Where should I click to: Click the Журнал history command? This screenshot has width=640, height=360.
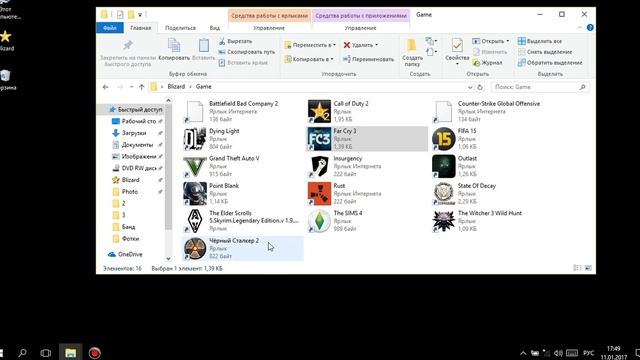point(487,63)
